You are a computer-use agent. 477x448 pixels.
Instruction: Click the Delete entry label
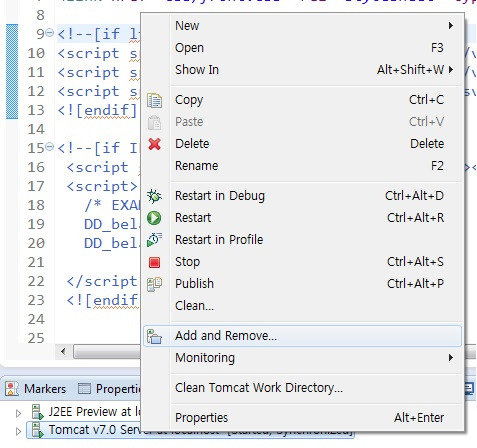pos(192,144)
